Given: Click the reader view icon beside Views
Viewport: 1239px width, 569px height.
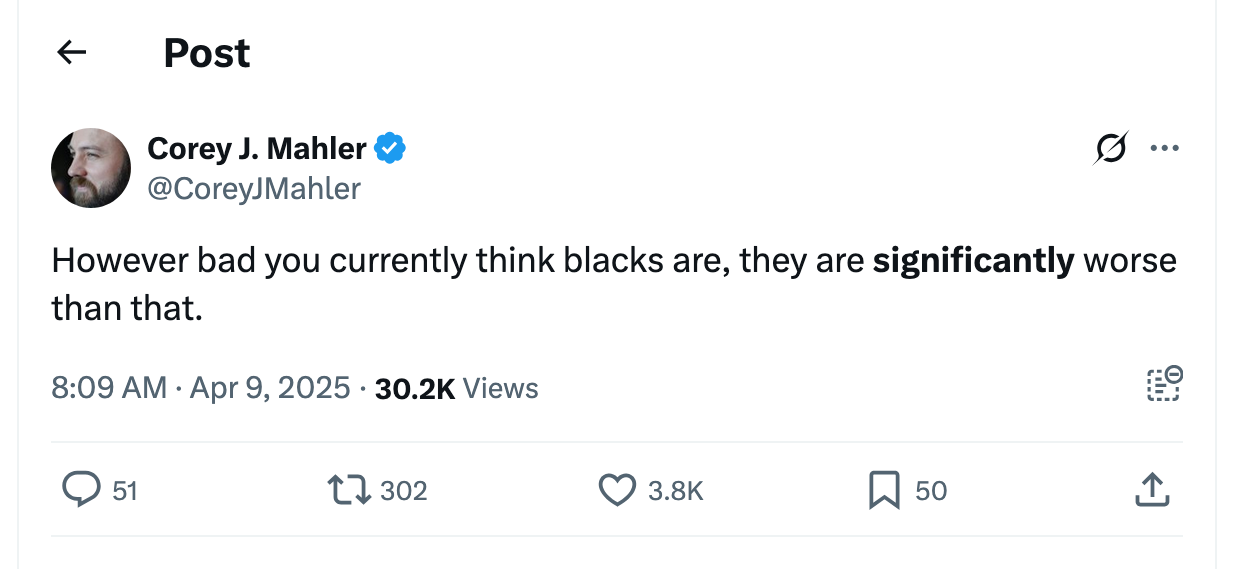Looking at the screenshot, I should (x=1164, y=385).
